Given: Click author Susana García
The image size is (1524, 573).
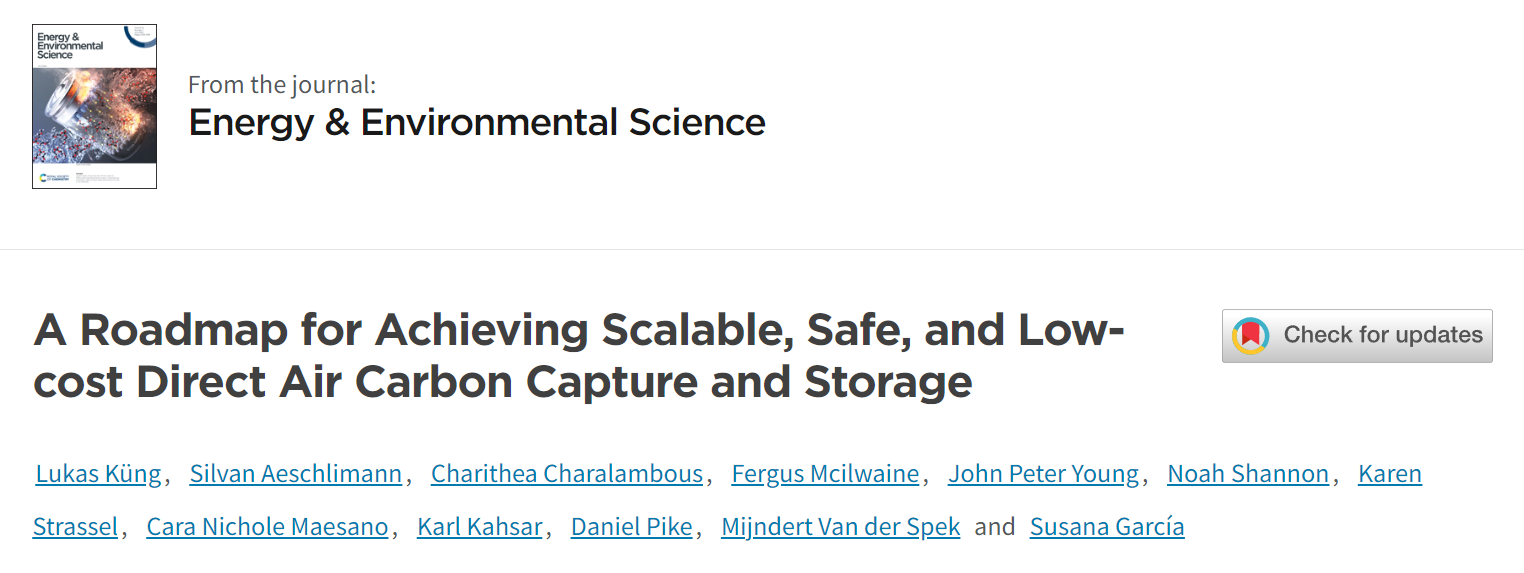Looking at the screenshot, I should [x=1107, y=527].
